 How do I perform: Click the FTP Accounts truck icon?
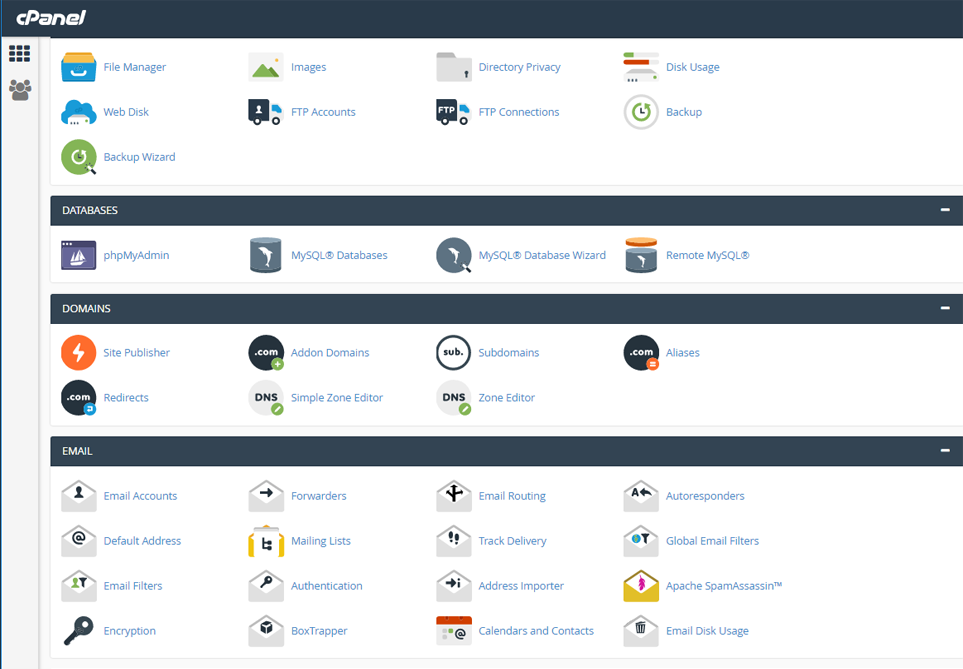(x=266, y=112)
